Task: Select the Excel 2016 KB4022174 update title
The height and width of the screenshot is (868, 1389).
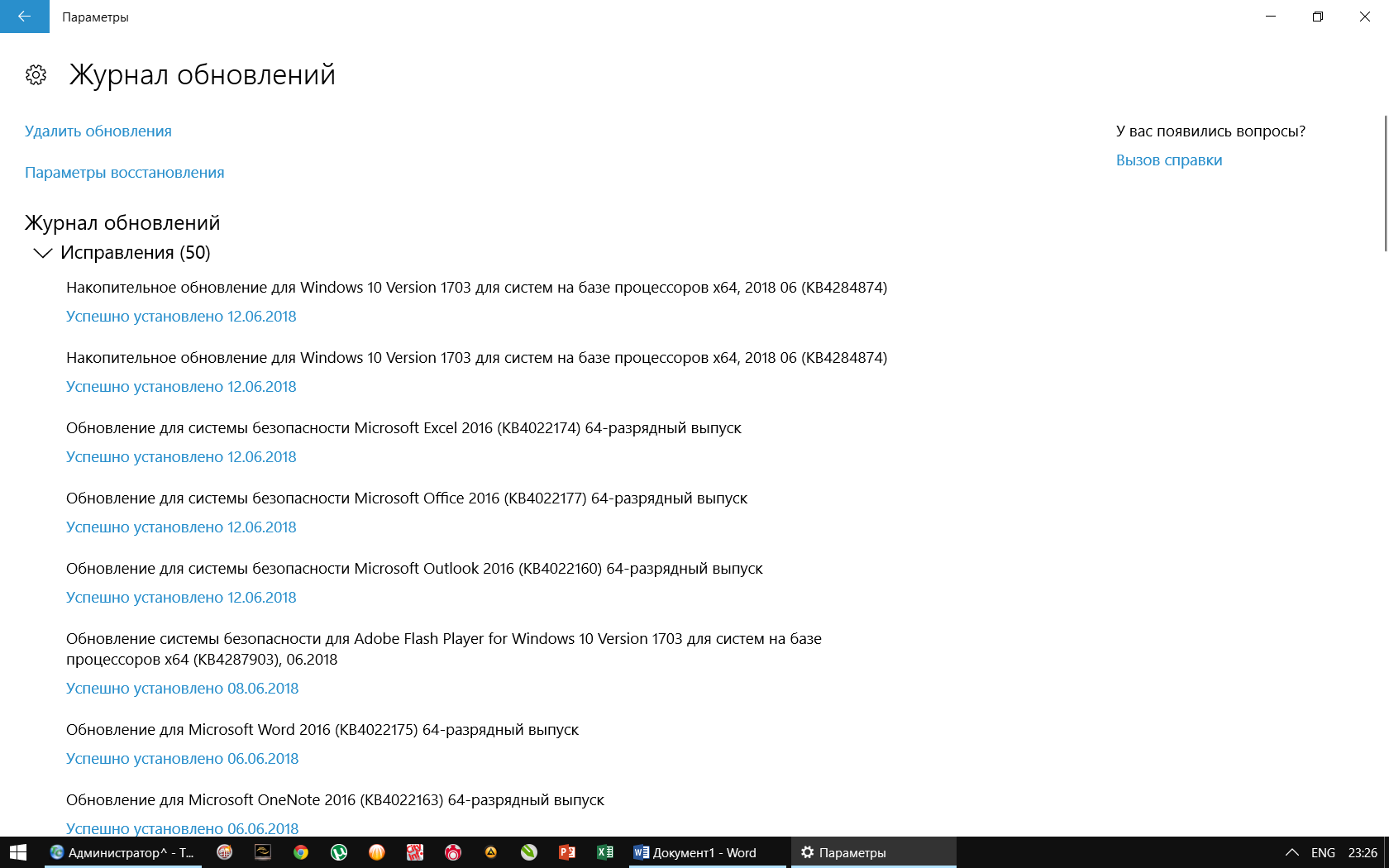Action: 403,428
